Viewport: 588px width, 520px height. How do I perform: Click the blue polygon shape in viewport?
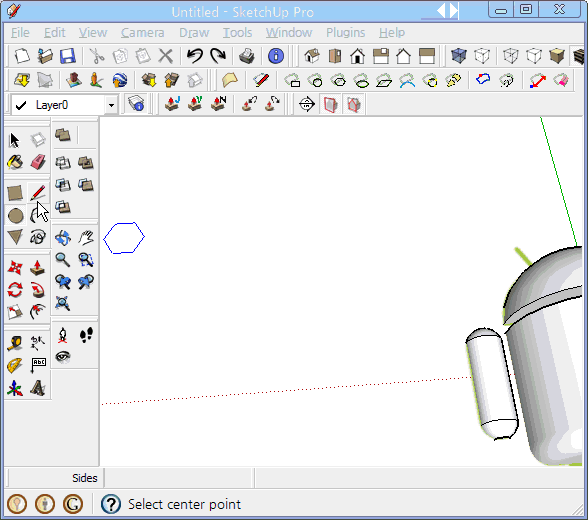click(x=124, y=238)
